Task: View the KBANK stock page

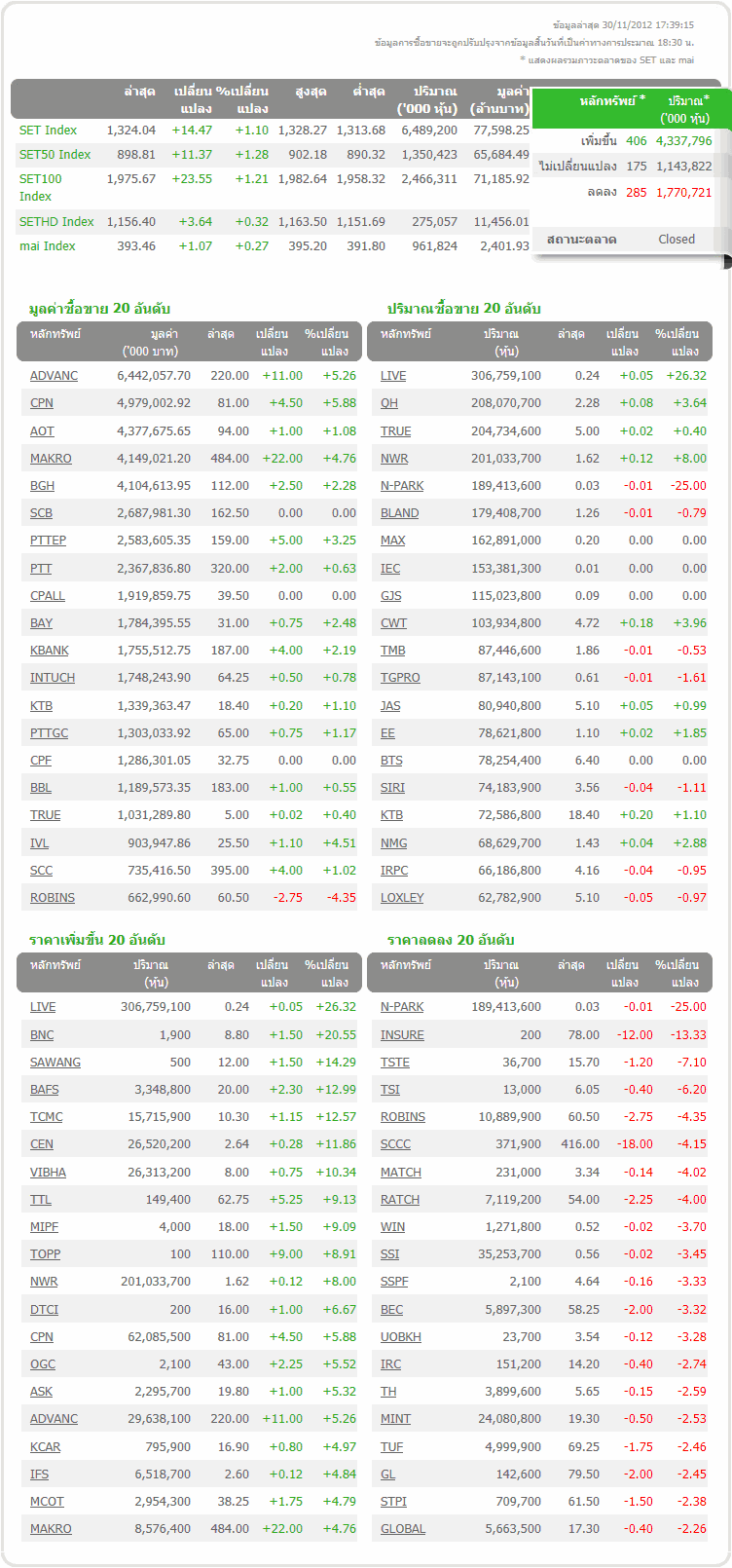Action: coord(50,651)
